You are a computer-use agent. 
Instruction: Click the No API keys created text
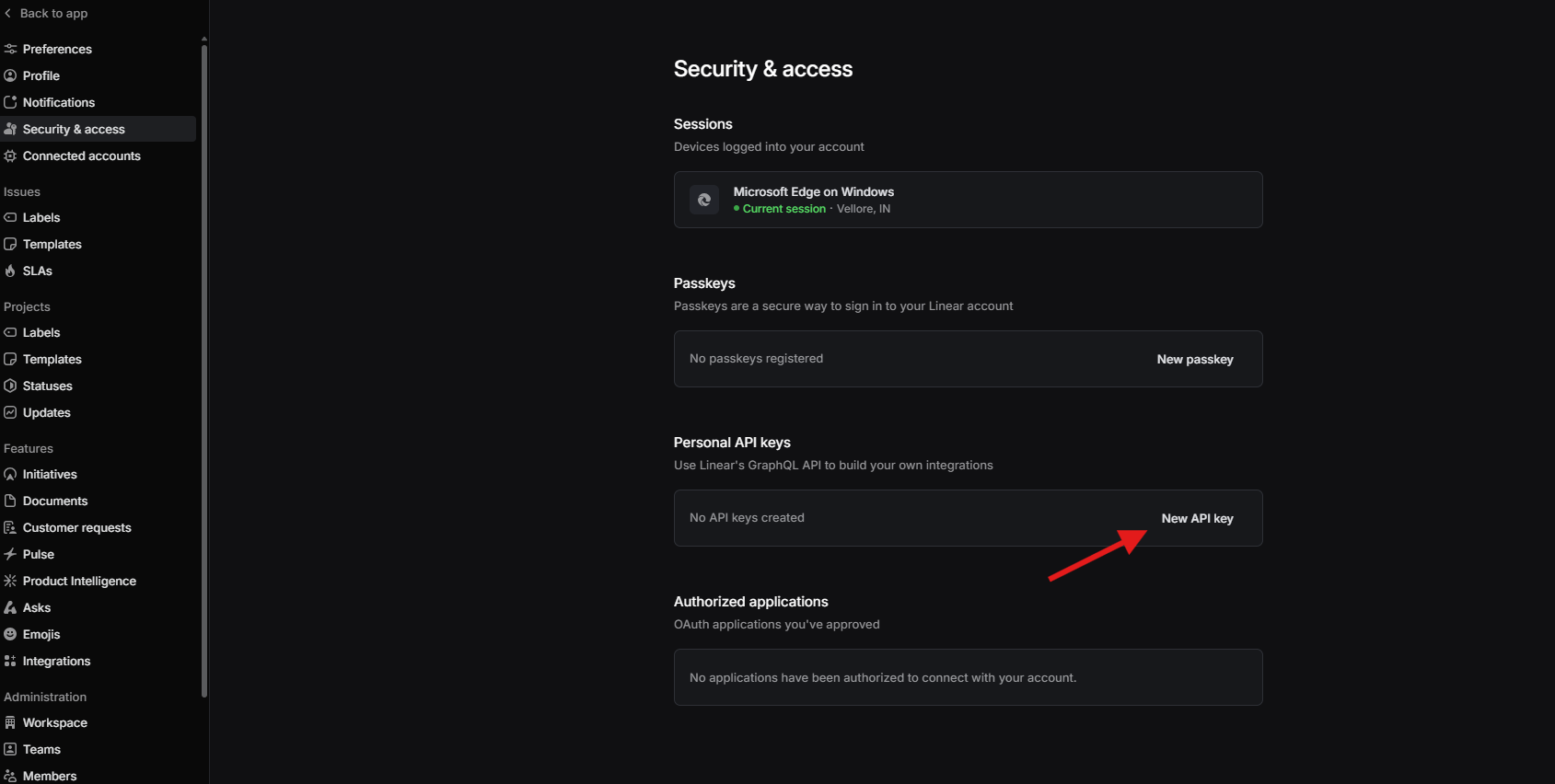[x=747, y=518]
